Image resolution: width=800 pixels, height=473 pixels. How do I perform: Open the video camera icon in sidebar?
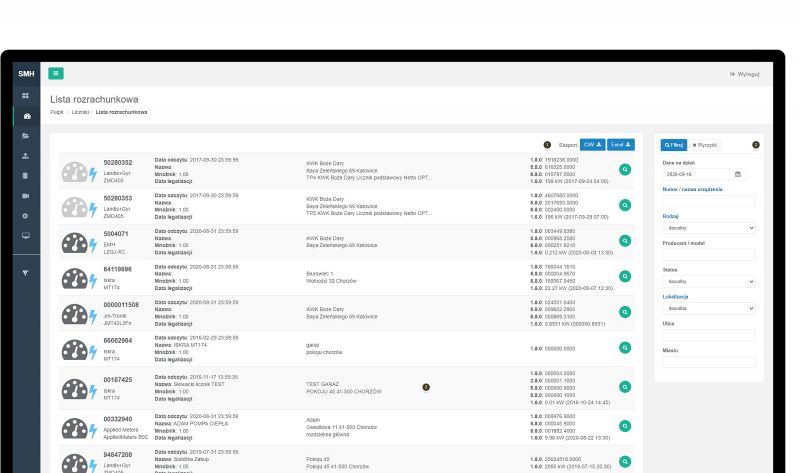pyautogui.click(x=26, y=196)
